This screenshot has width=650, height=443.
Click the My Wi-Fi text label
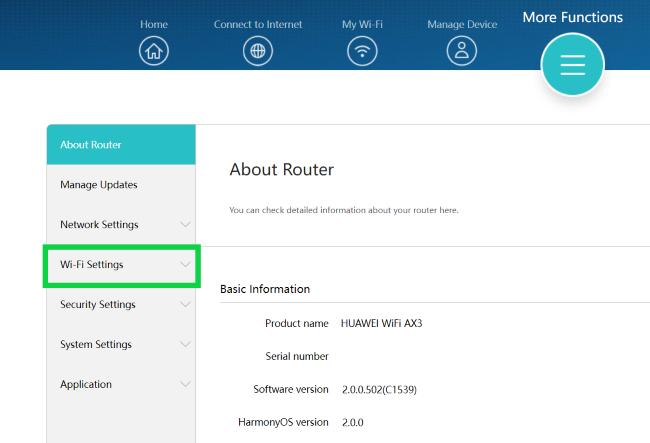362,24
